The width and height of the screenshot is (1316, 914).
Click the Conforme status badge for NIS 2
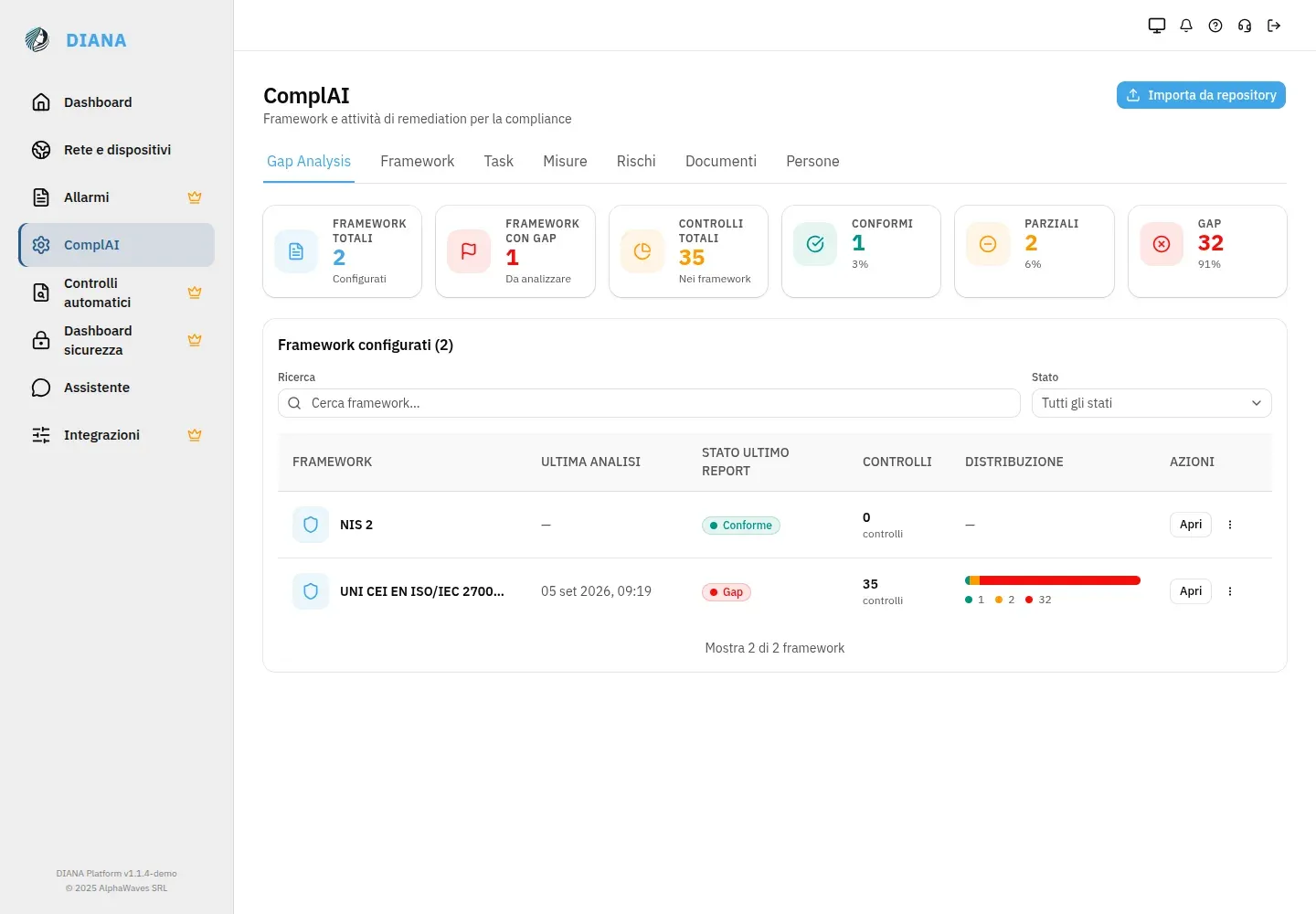(741, 526)
